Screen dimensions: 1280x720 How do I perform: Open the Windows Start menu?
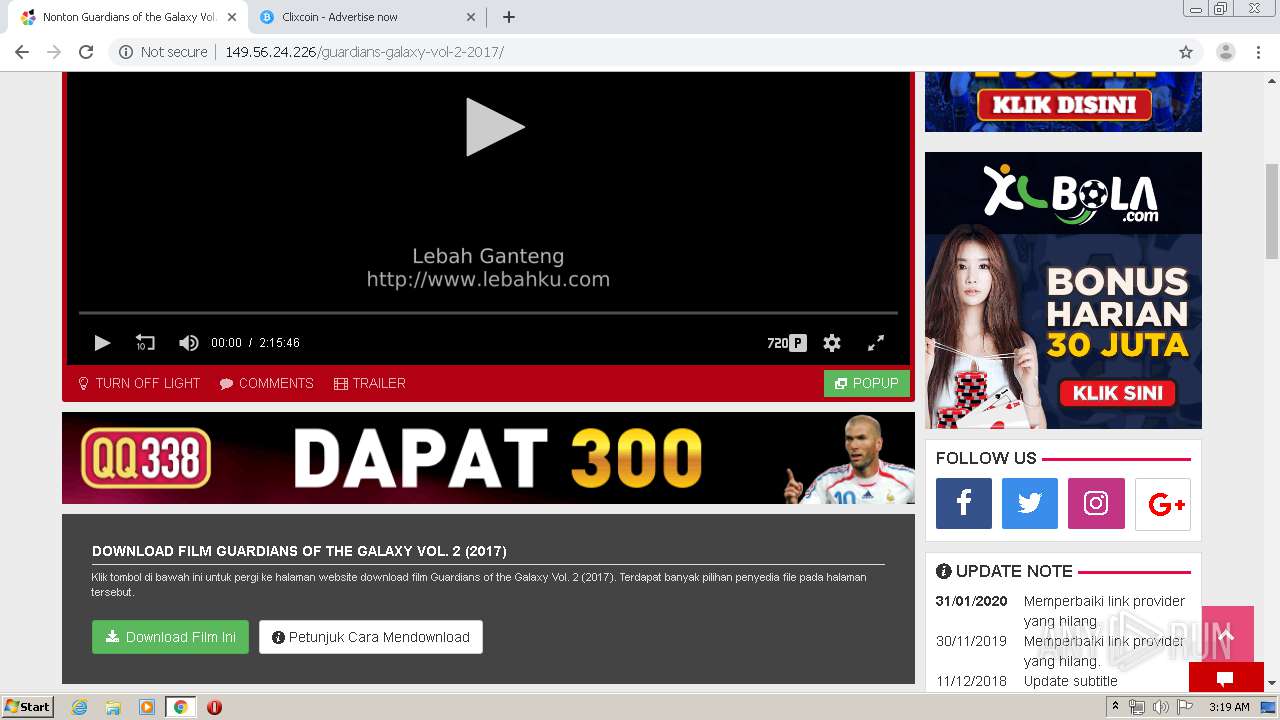[28, 707]
